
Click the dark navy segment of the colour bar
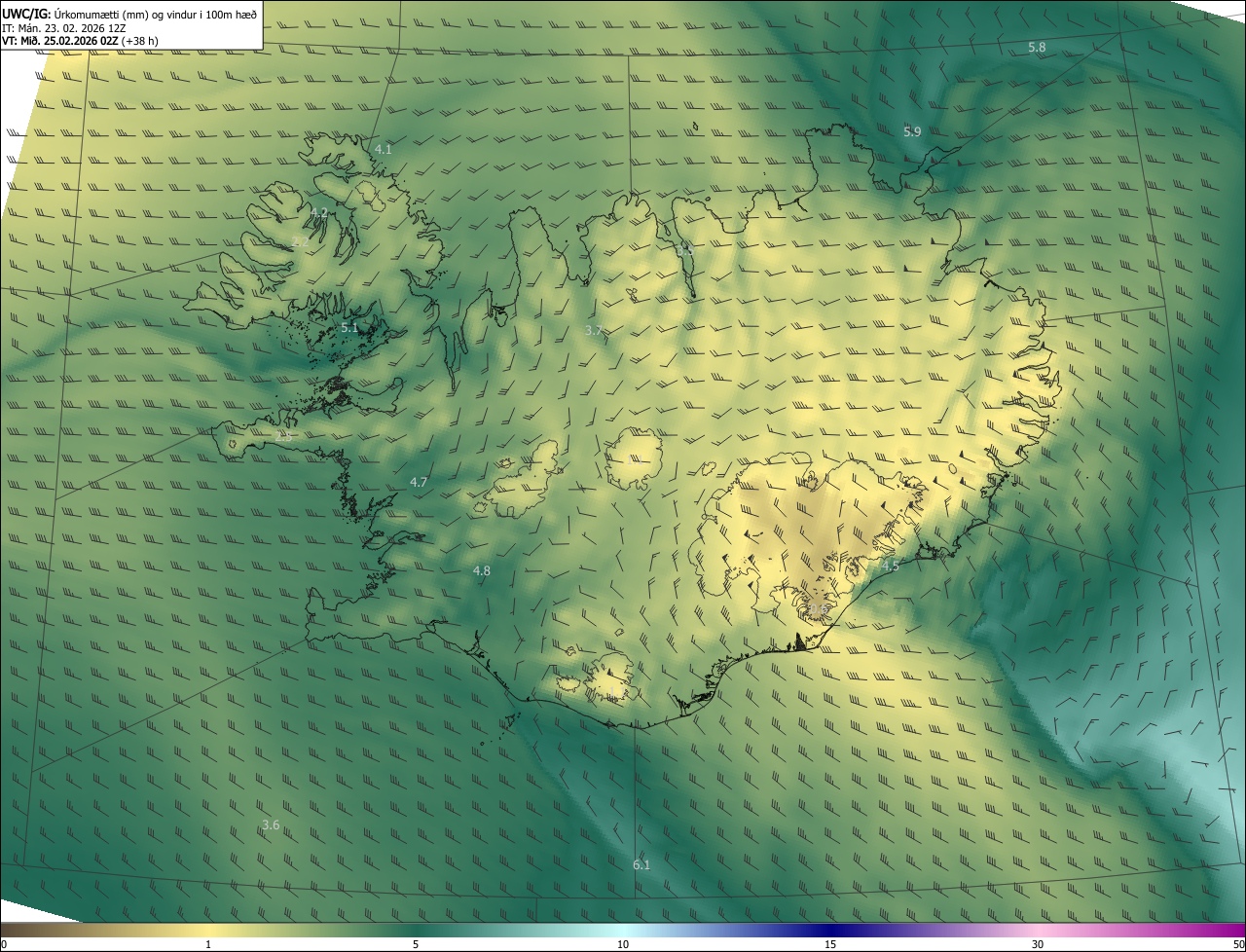pos(830,930)
